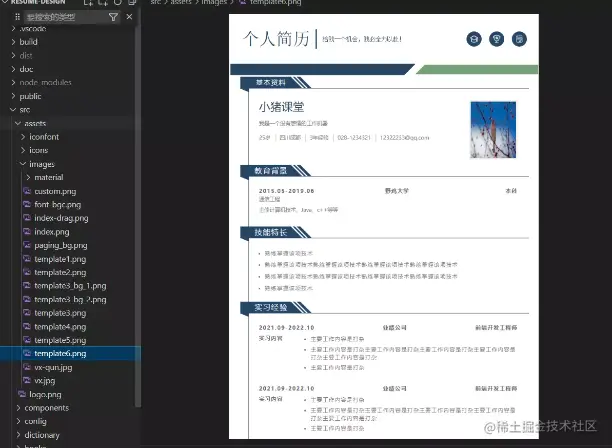Click the image file icon beside logo.png
Image resolution: width=612 pixels, height=448 pixels.
pos(22,394)
